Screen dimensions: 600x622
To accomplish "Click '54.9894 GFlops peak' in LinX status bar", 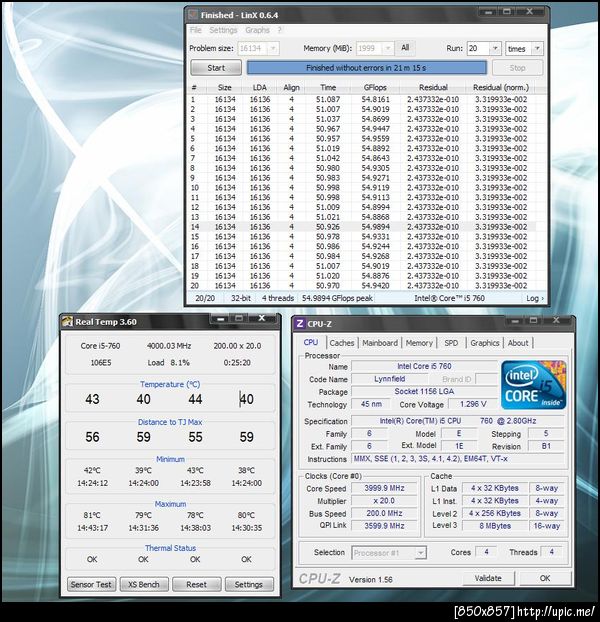I will [x=337, y=298].
